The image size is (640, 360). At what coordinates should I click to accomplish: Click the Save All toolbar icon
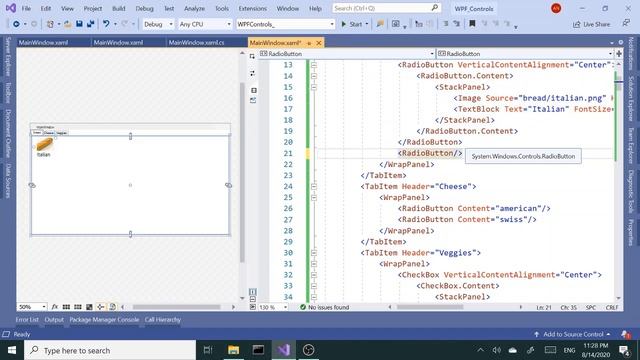(90, 24)
